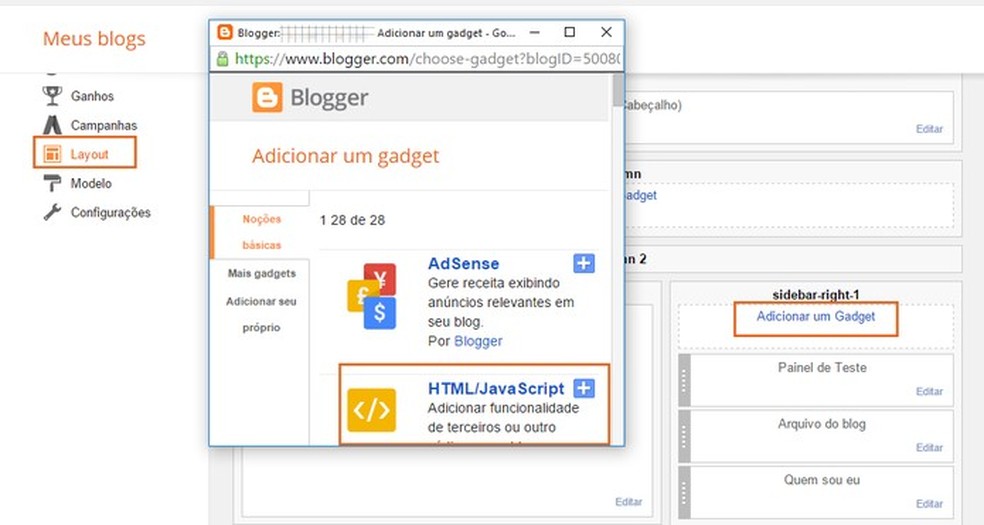
Task: Click Painel de Teste gadget title
Action: point(822,368)
